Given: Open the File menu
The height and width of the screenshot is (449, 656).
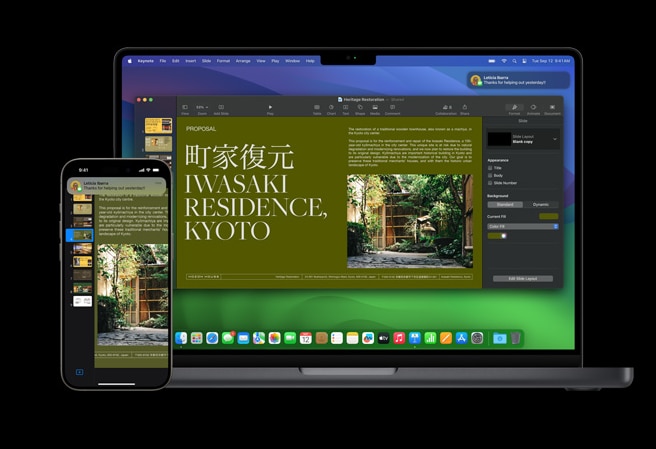Looking at the screenshot, I should 163,61.
